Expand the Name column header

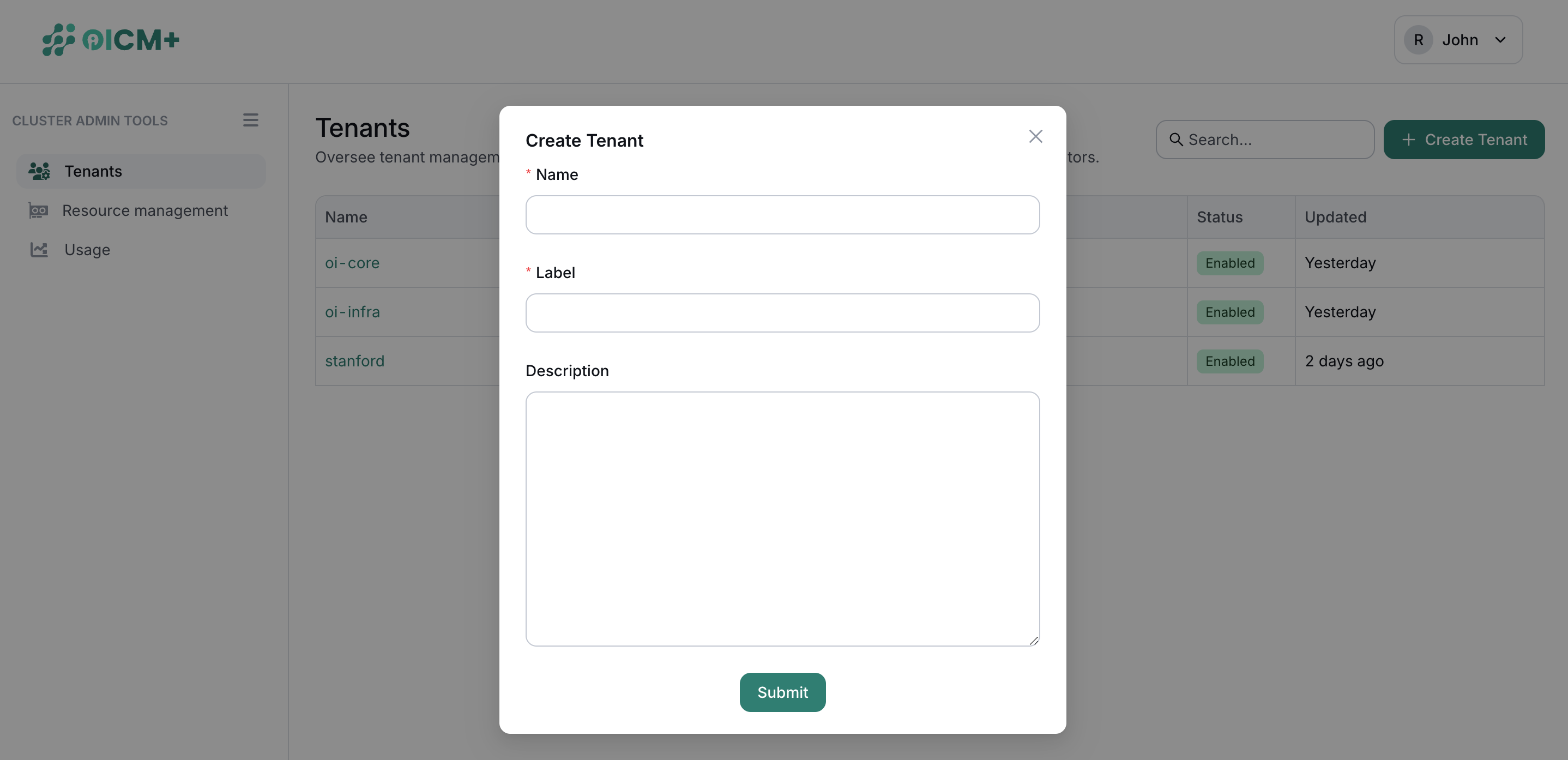click(x=346, y=216)
